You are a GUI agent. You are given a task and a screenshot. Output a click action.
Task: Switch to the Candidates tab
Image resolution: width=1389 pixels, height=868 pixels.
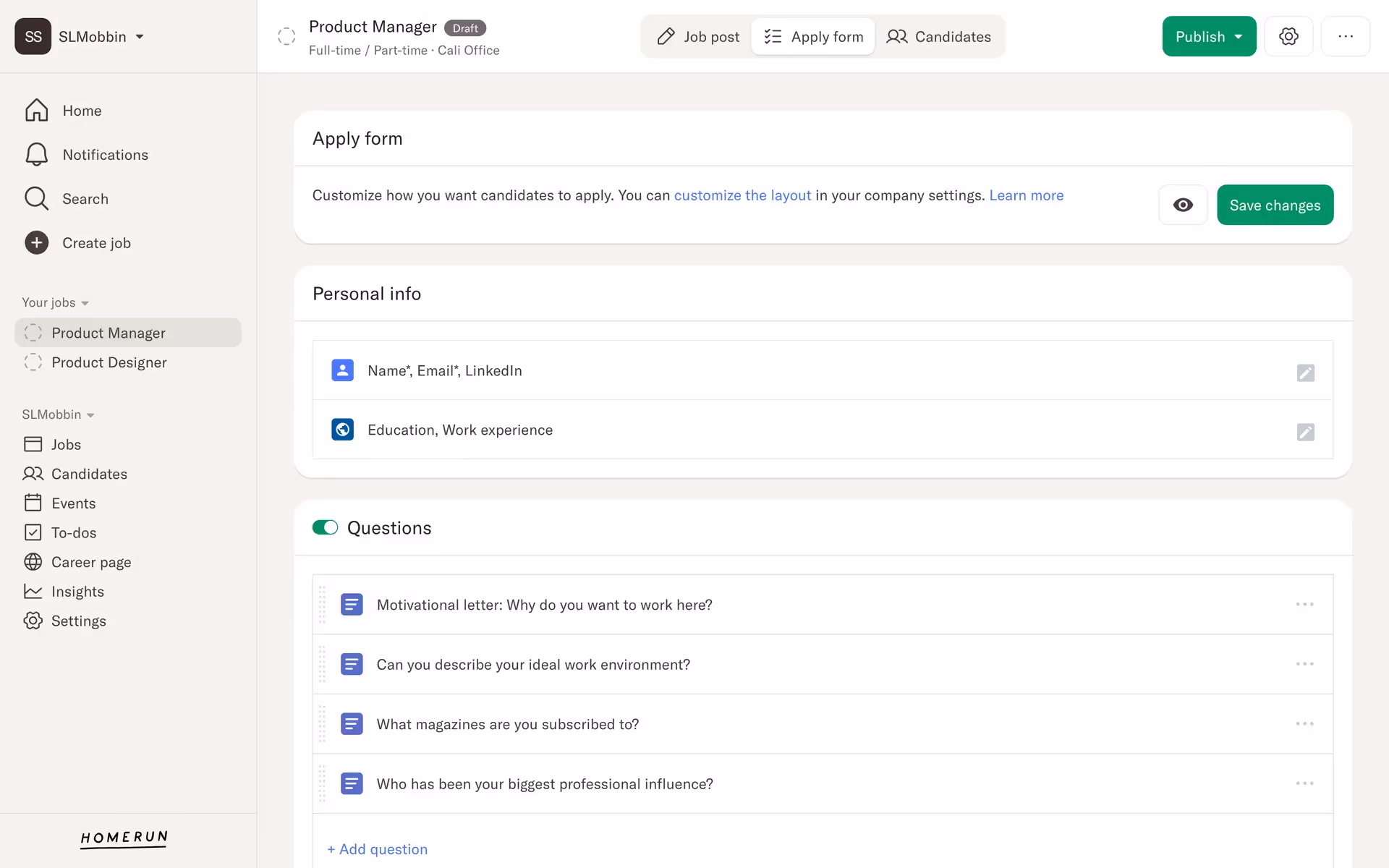(938, 36)
